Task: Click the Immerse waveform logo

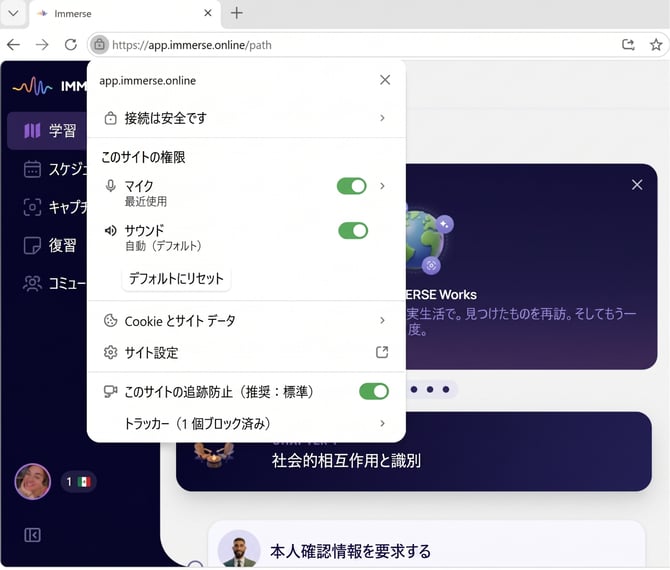Action: [32, 86]
